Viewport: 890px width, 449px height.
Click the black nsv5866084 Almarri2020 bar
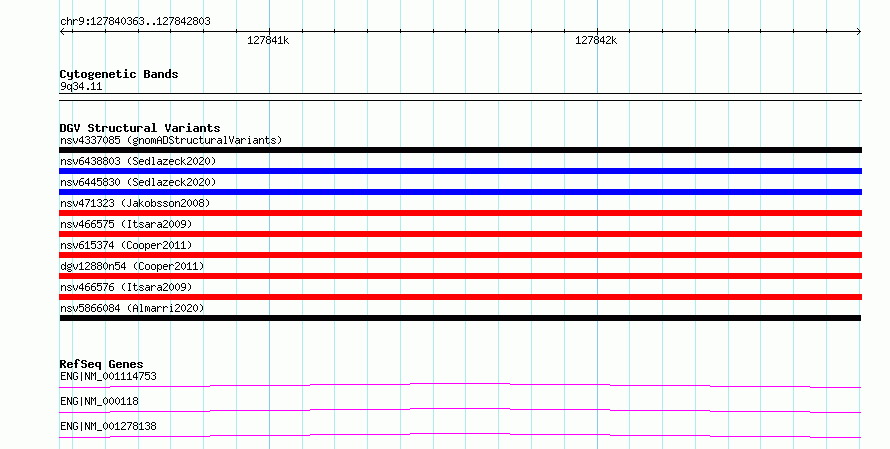coord(460,318)
